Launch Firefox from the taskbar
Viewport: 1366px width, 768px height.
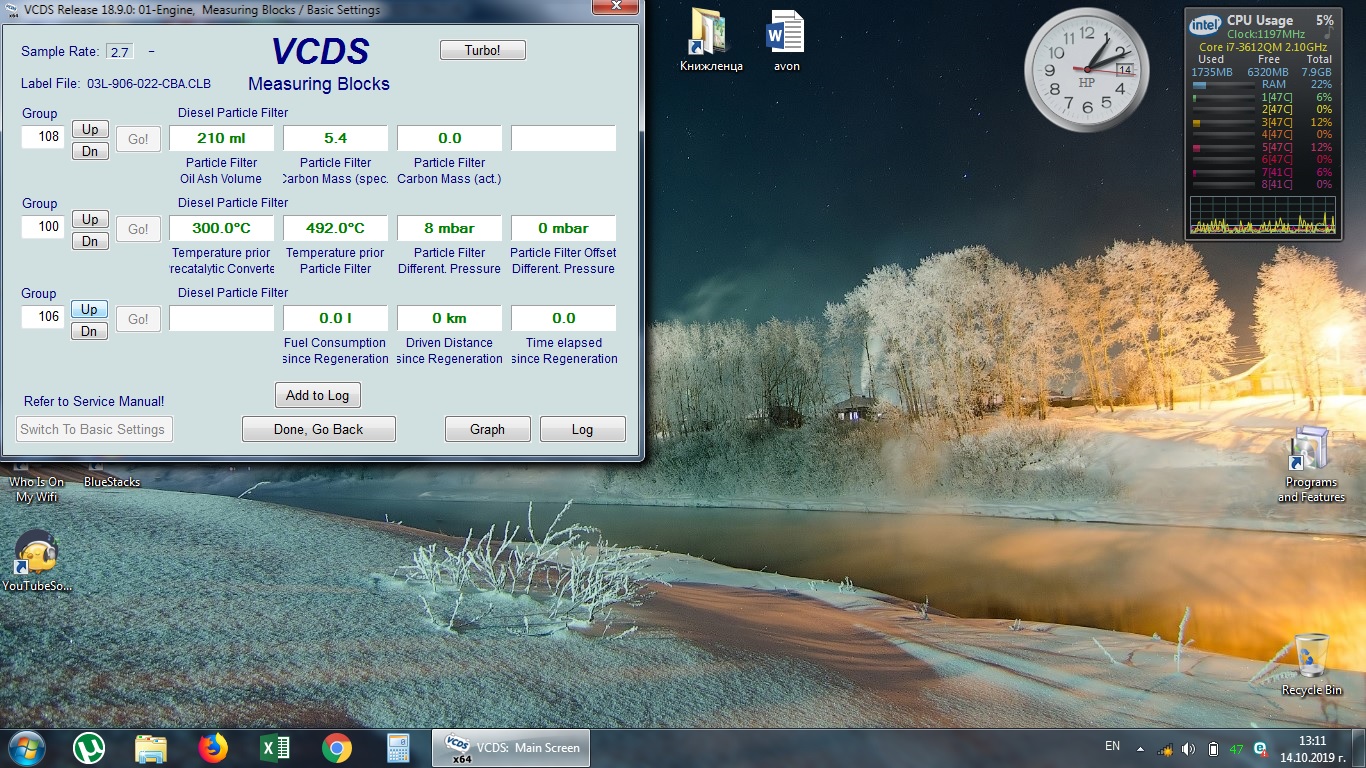[213, 748]
